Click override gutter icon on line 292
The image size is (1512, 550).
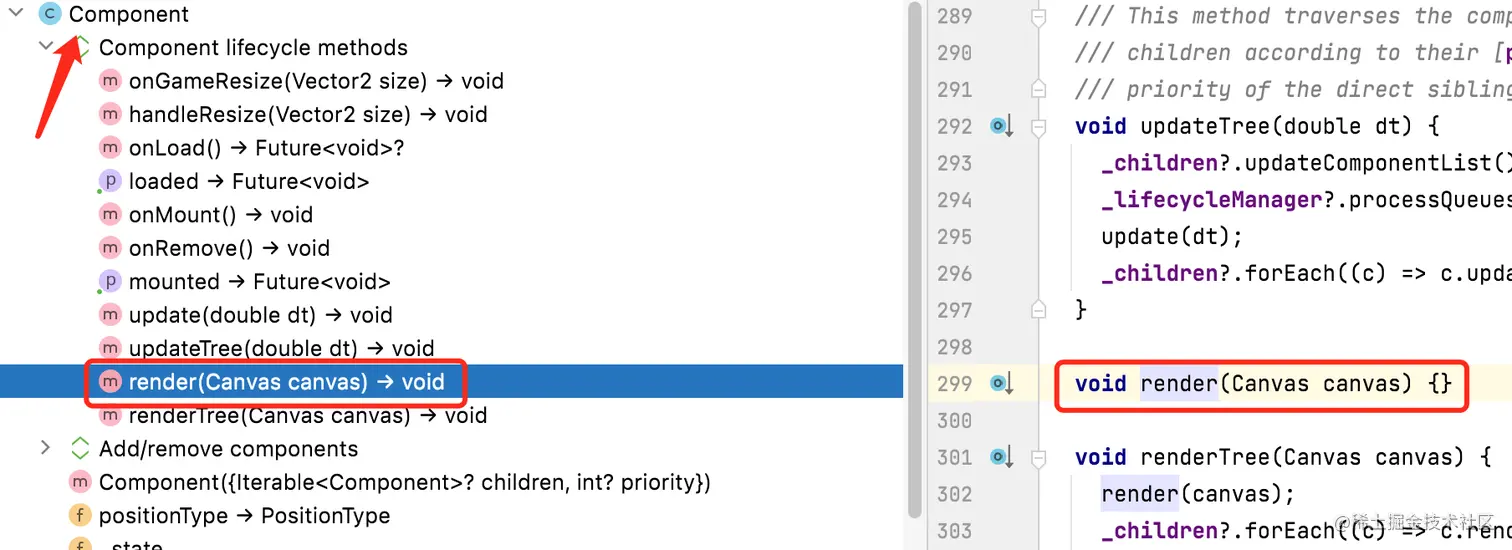tap(1001, 126)
